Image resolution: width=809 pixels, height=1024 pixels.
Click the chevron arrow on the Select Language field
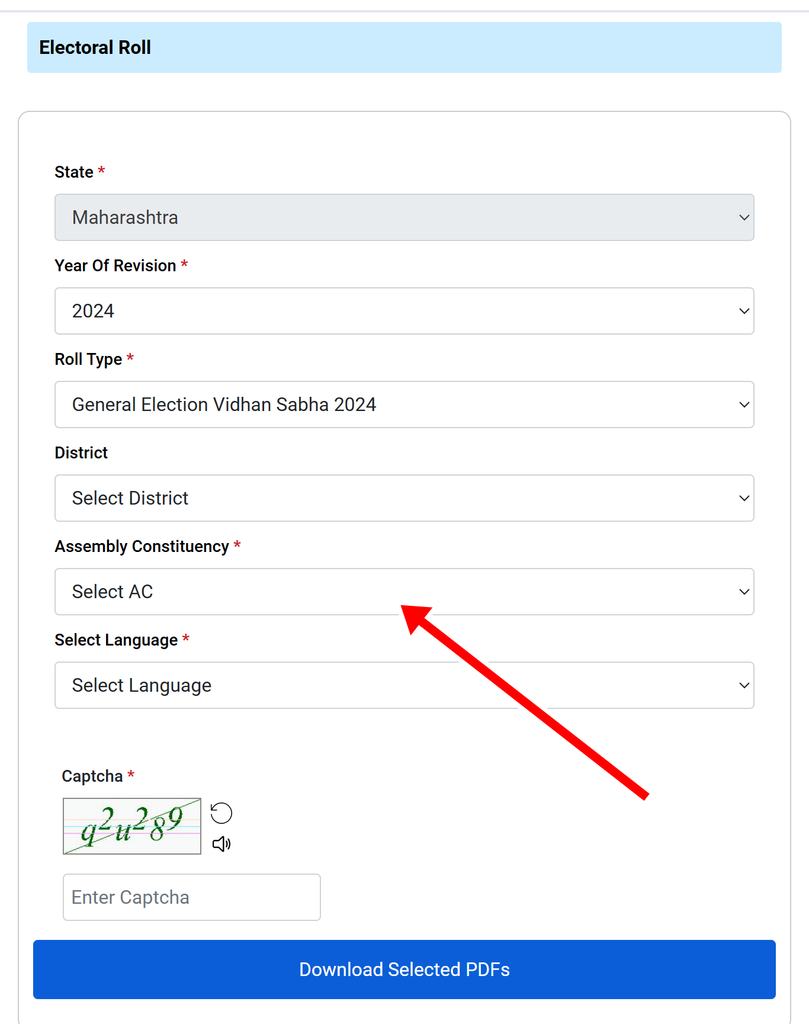coord(744,685)
